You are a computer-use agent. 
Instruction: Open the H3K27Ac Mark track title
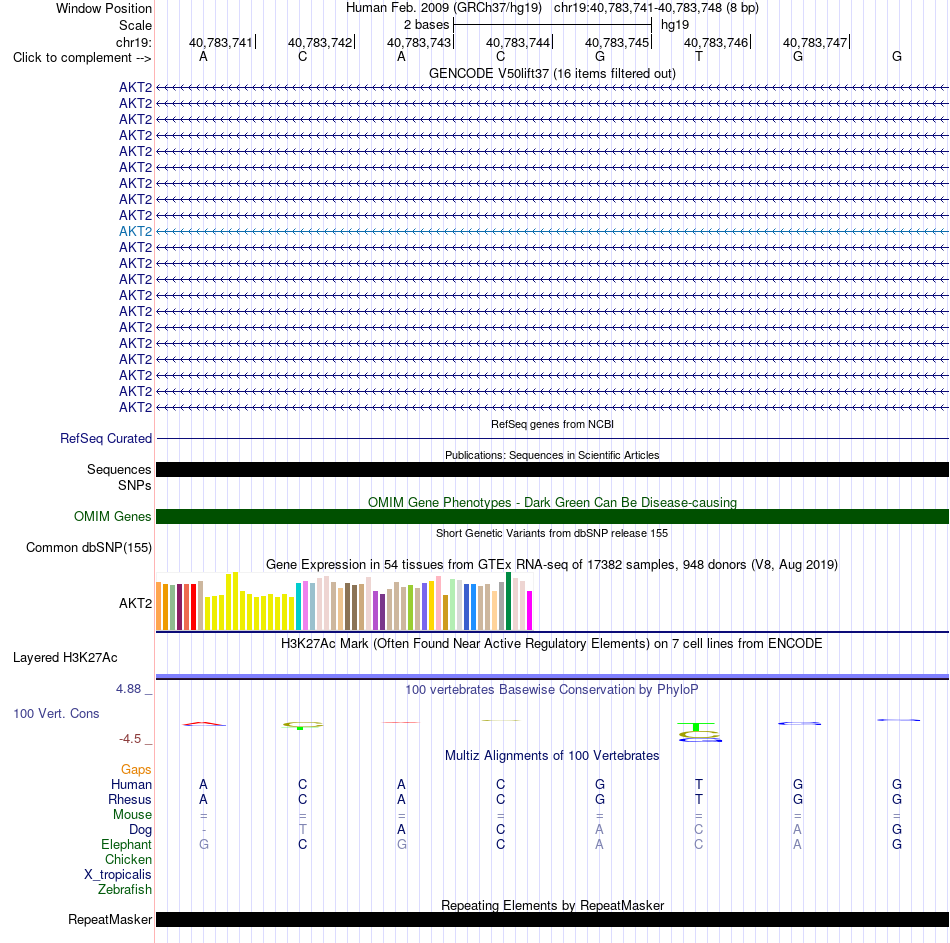click(552, 644)
